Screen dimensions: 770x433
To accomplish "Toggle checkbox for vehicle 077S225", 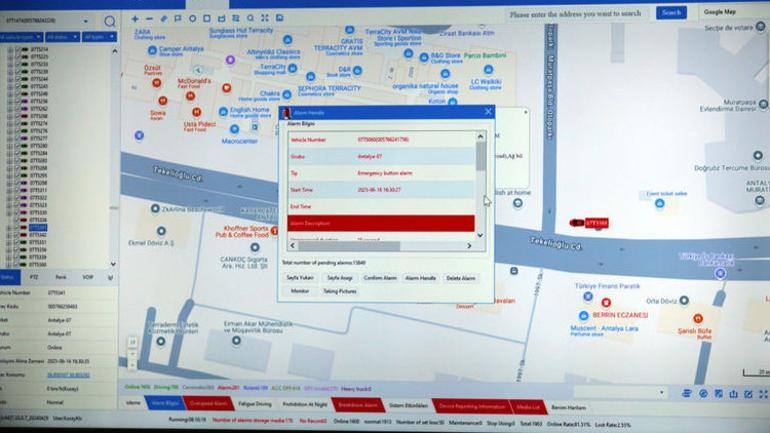I will coord(18,57).
